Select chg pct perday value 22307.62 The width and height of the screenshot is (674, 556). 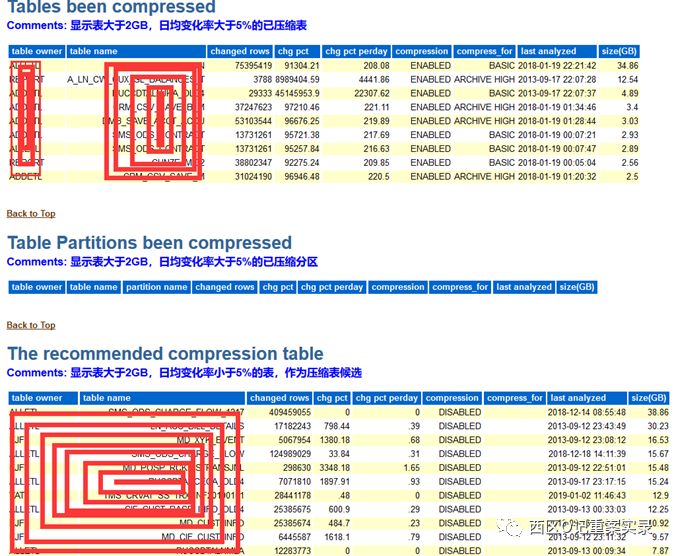[x=372, y=93]
